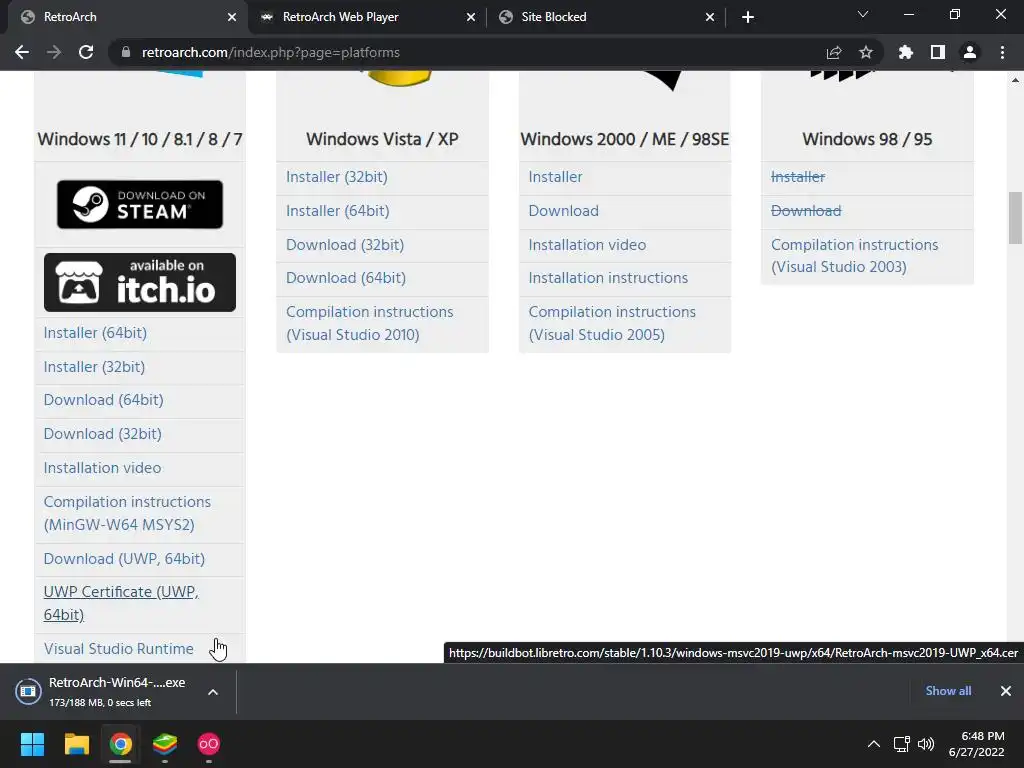The height and width of the screenshot is (768, 1024).
Task: Go forward with the browser arrow
Action: (x=54, y=52)
